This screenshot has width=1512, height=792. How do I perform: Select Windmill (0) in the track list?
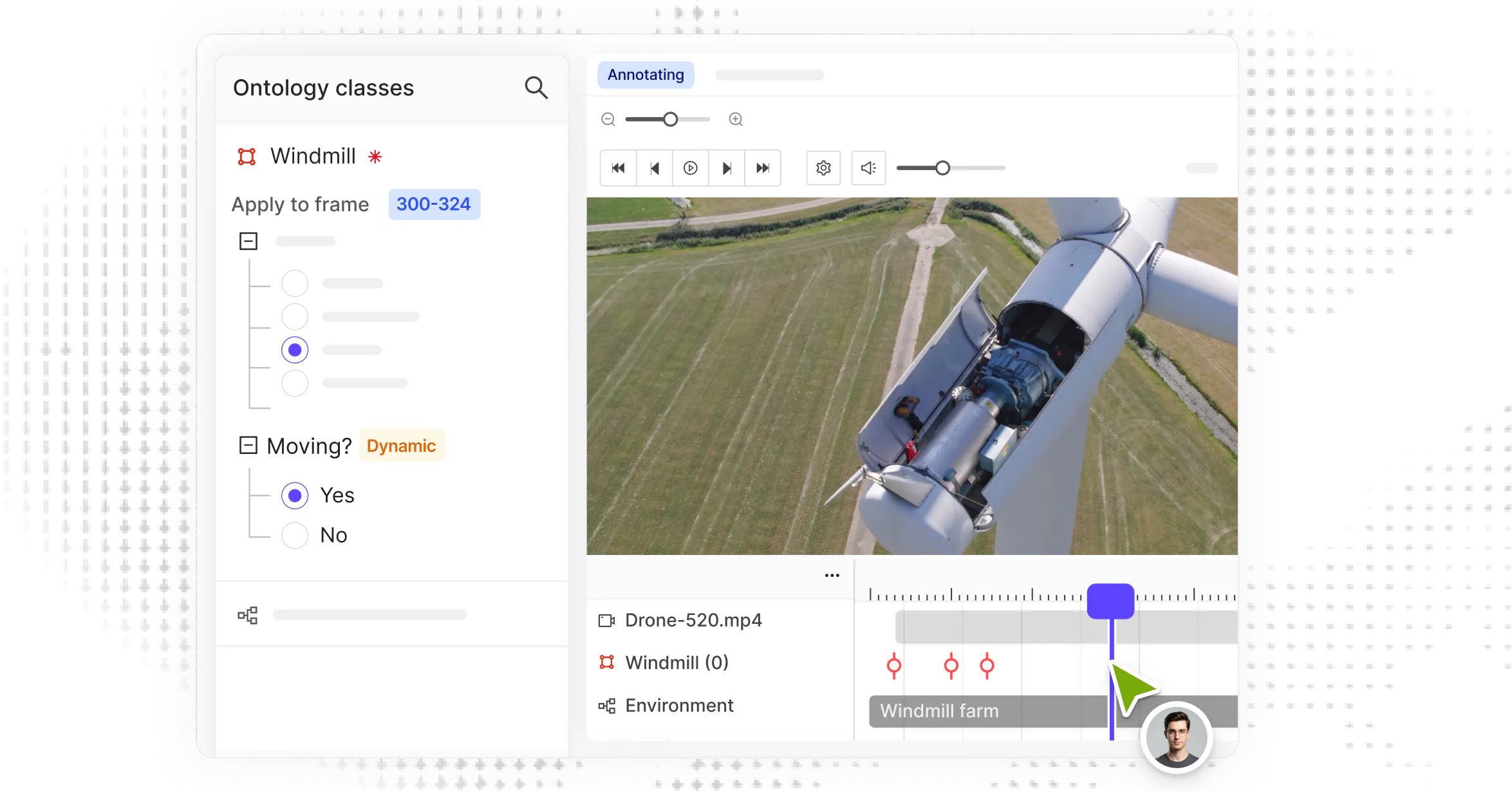pyautogui.click(x=676, y=663)
